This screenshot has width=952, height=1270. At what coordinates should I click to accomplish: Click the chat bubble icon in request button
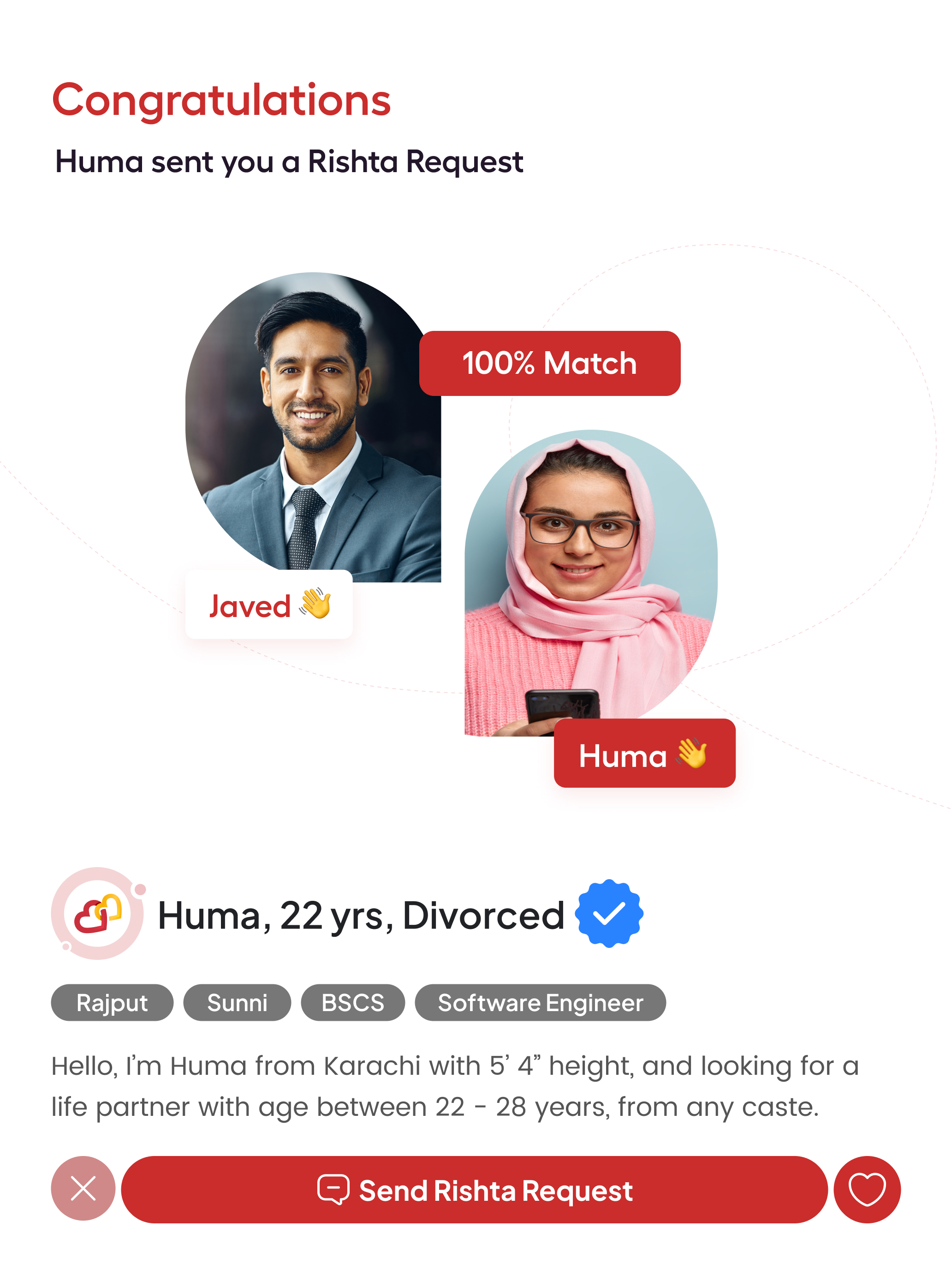pyautogui.click(x=333, y=1189)
